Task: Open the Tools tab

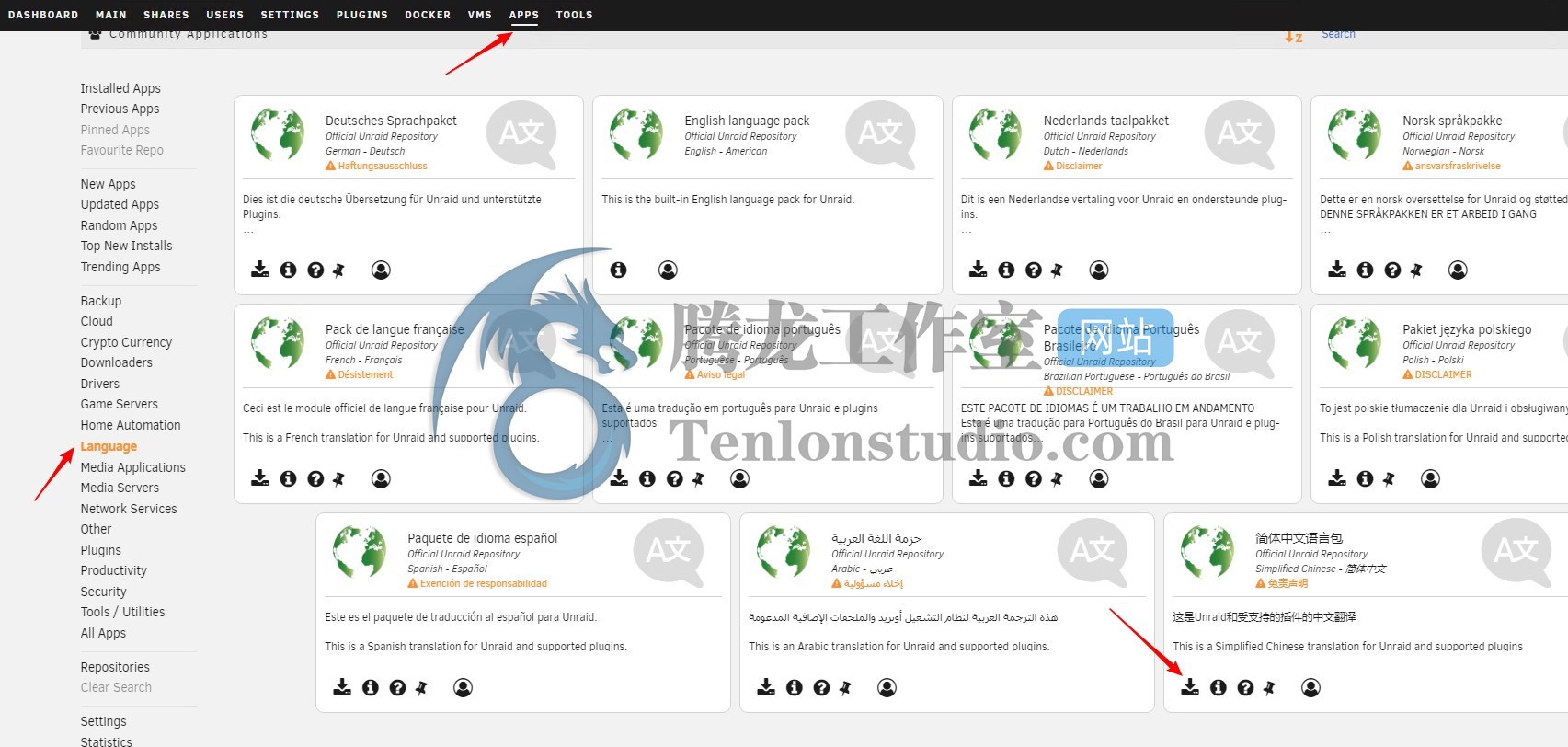Action: pos(574,15)
